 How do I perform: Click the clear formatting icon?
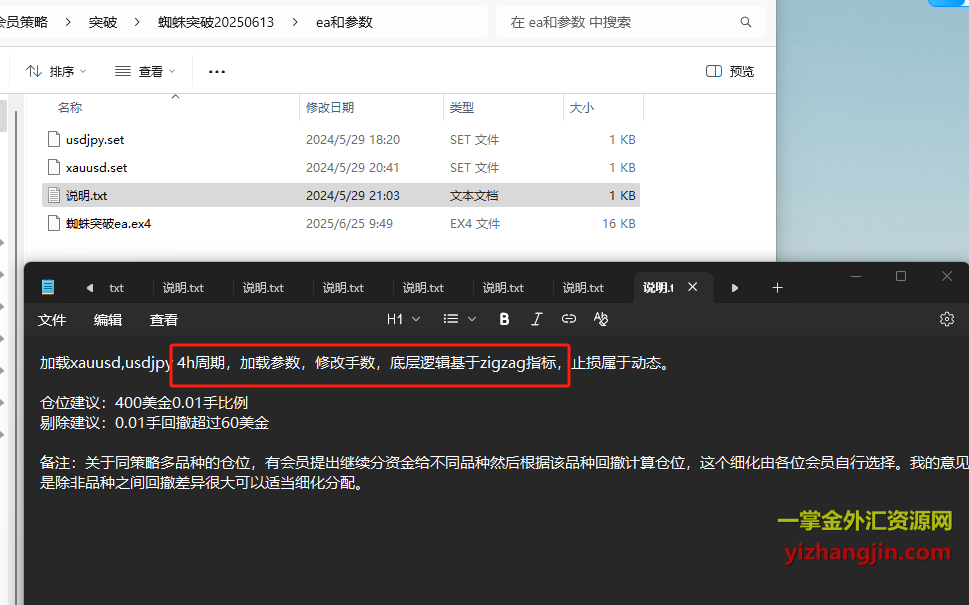coord(601,319)
